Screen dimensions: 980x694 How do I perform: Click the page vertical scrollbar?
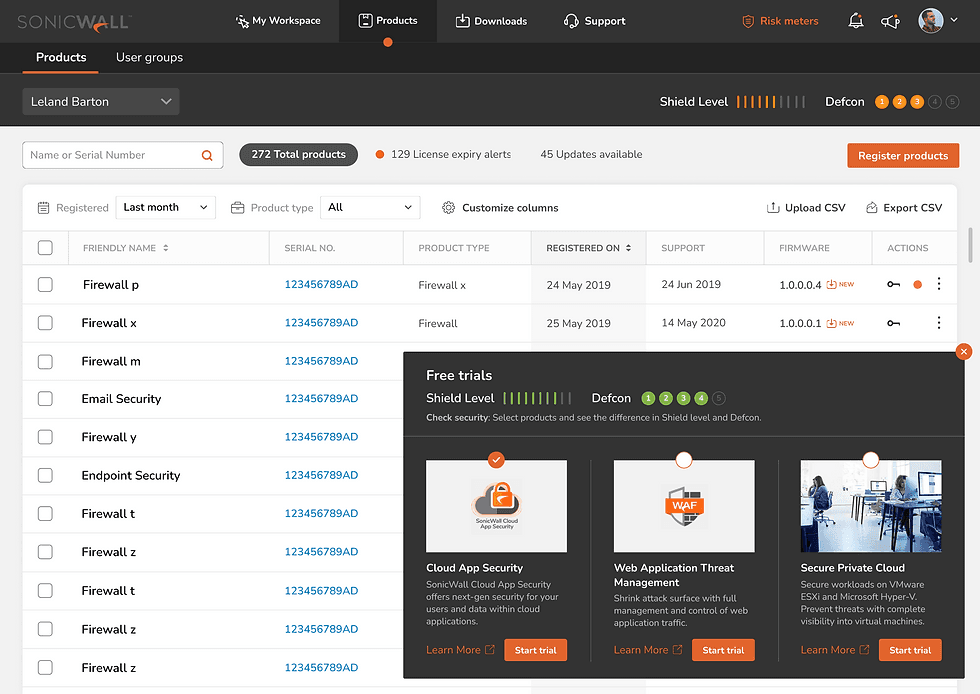(x=970, y=245)
